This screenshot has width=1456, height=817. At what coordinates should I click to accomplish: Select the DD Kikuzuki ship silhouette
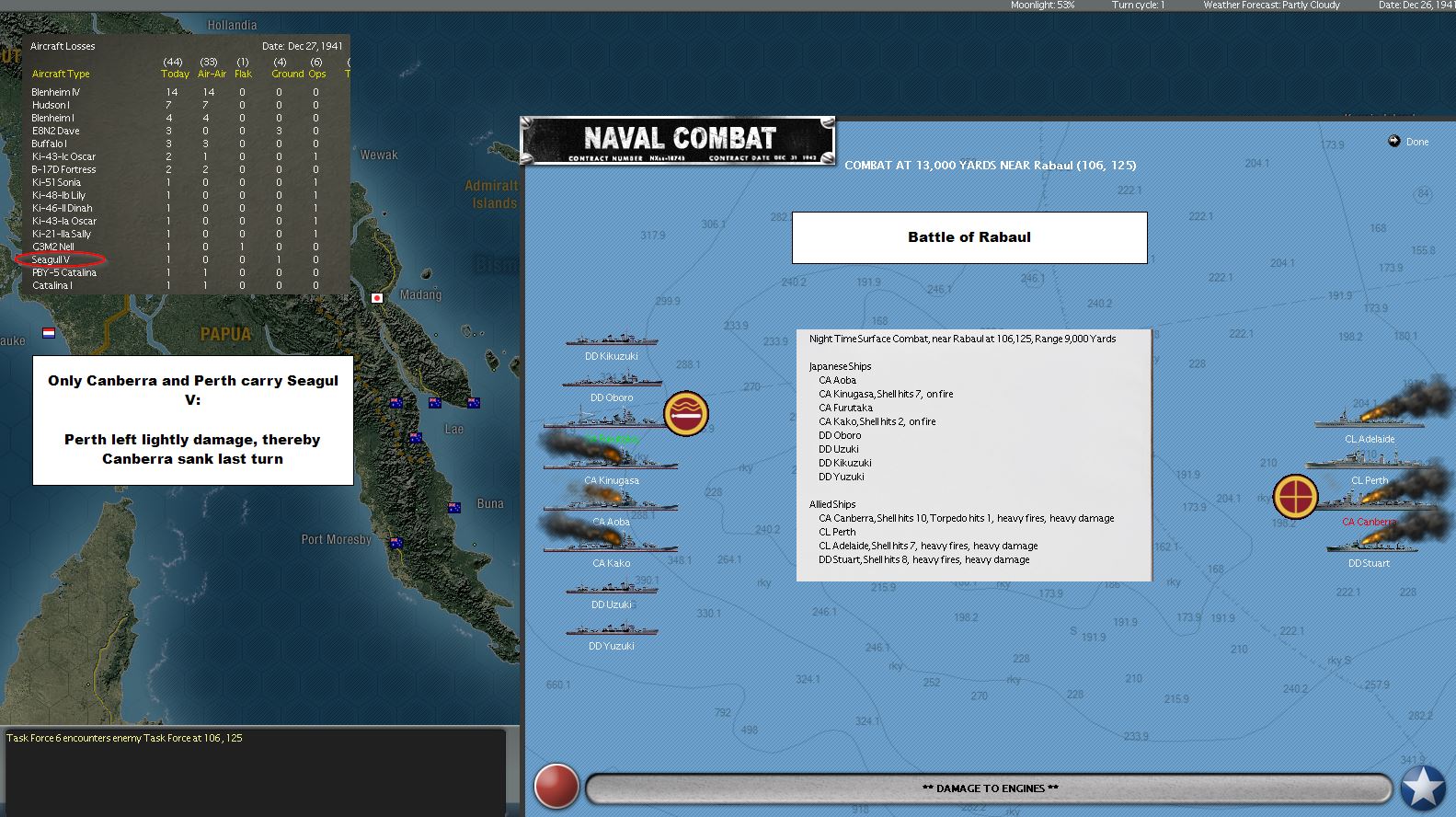[x=612, y=339]
